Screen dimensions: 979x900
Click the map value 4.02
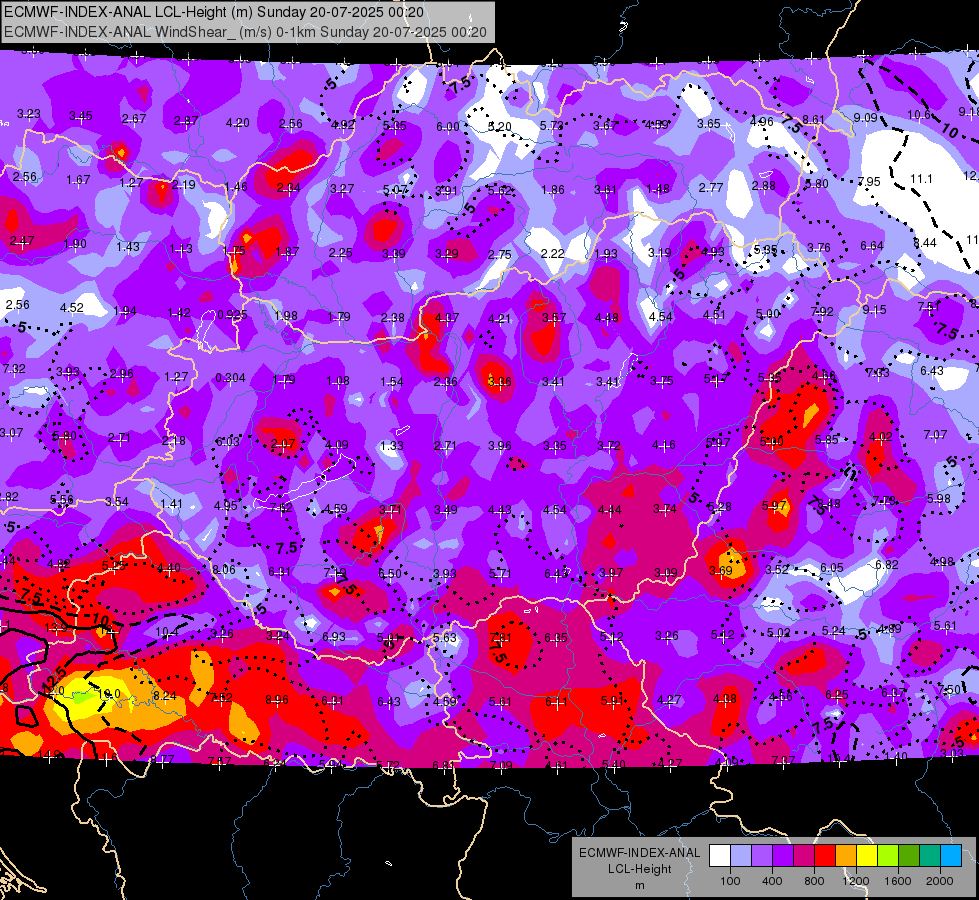point(880,437)
